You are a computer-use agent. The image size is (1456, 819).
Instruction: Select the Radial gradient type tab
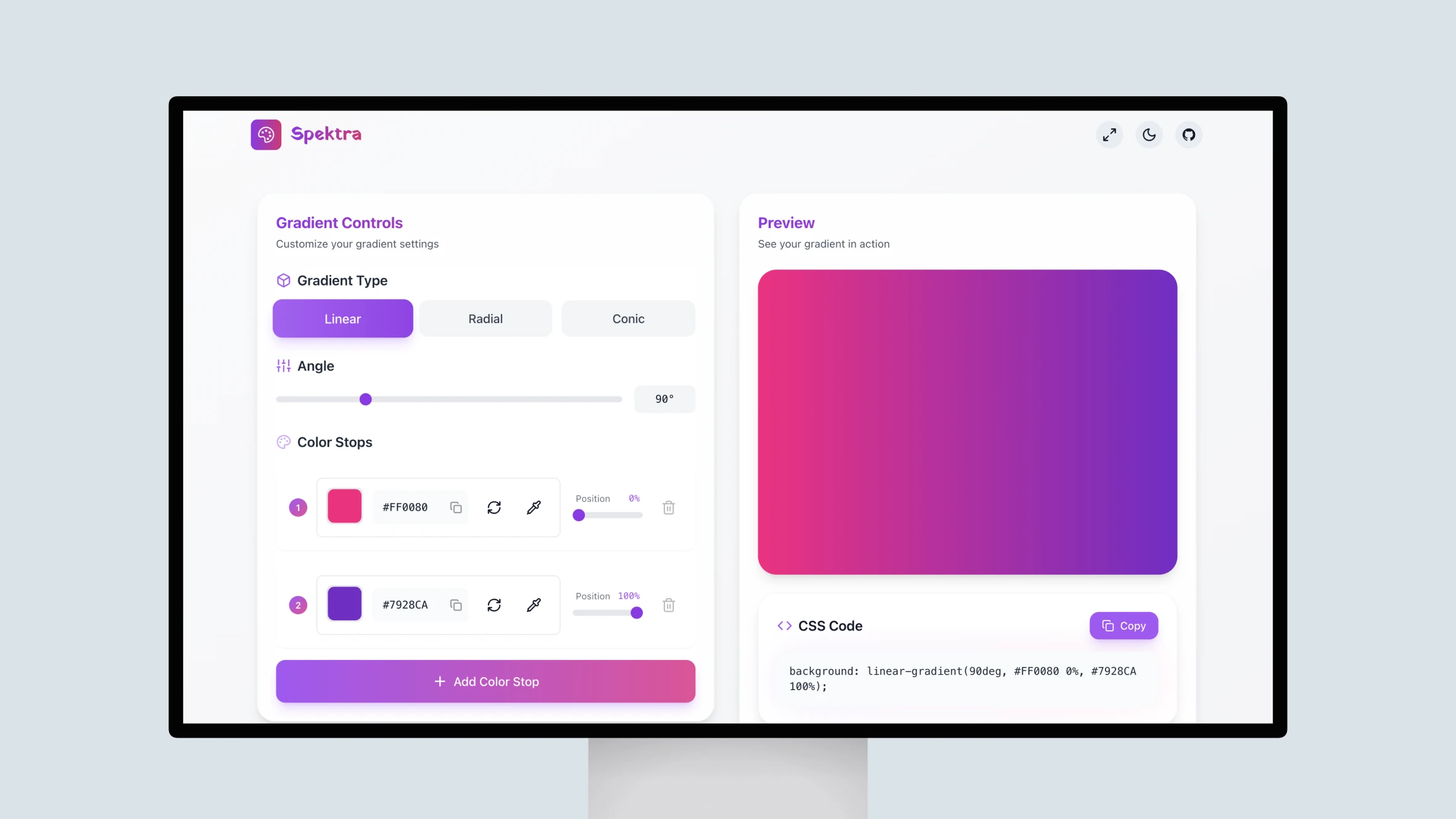tap(486, 318)
